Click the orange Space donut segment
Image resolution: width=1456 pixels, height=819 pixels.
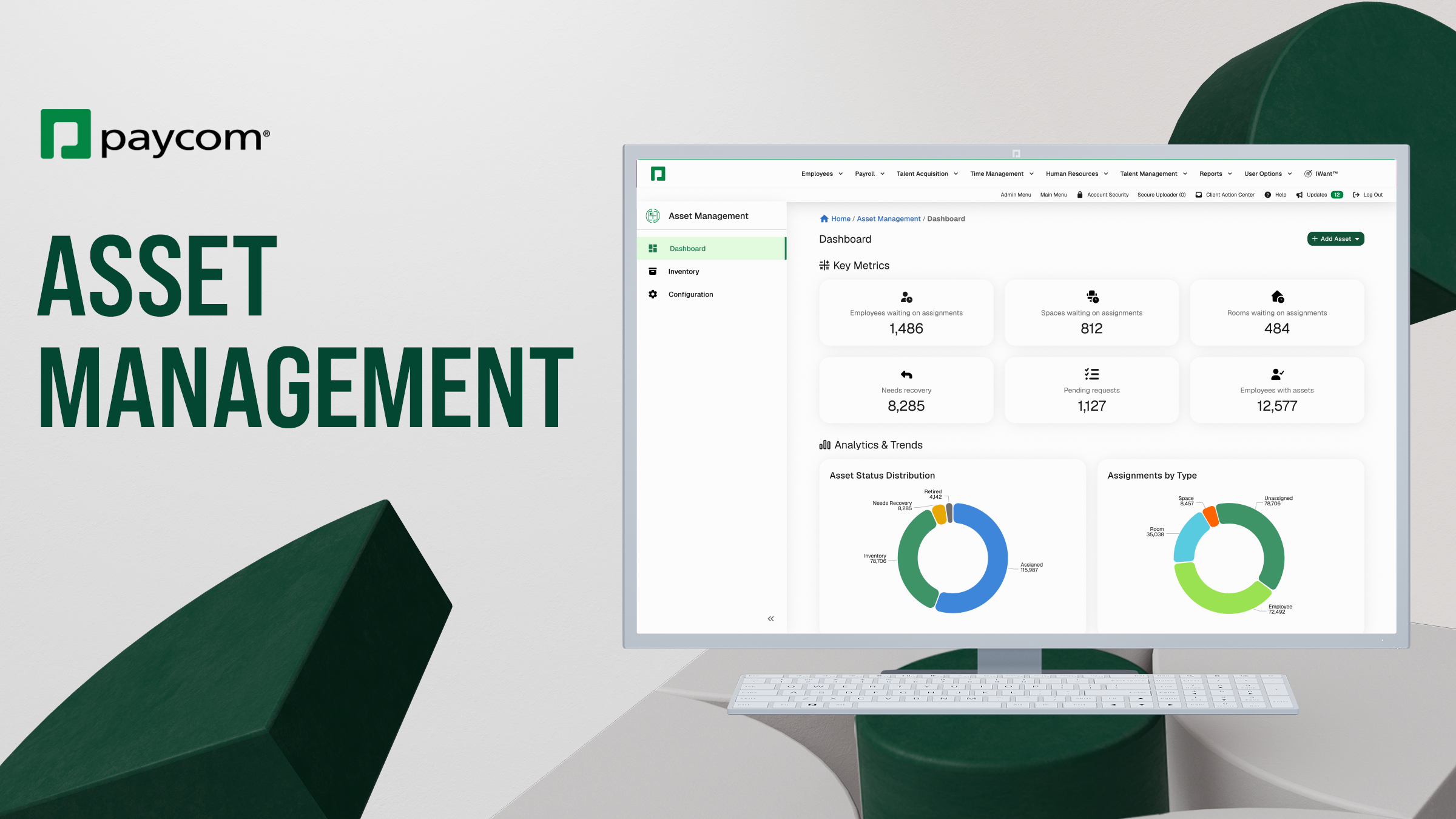pyautogui.click(x=1211, y=516)
